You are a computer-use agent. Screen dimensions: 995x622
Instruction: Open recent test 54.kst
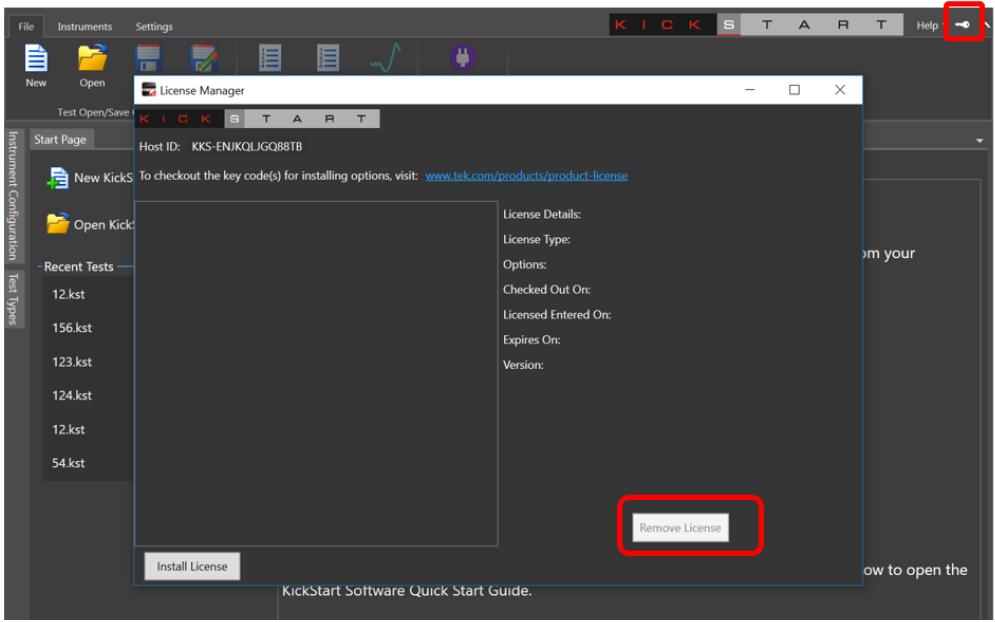point(69,463)
